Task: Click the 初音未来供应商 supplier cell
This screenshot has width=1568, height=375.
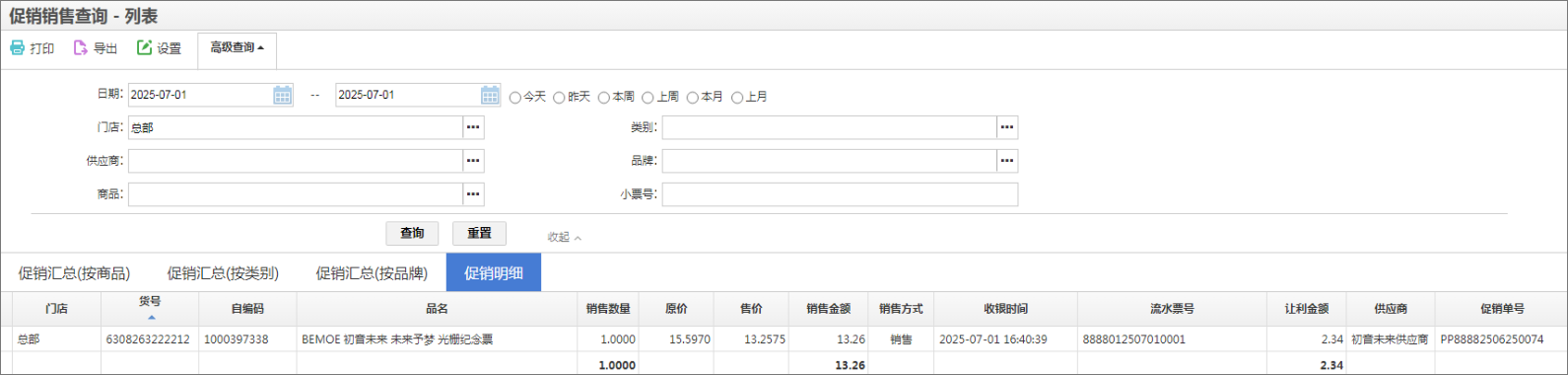Action: click(1390, 339)
